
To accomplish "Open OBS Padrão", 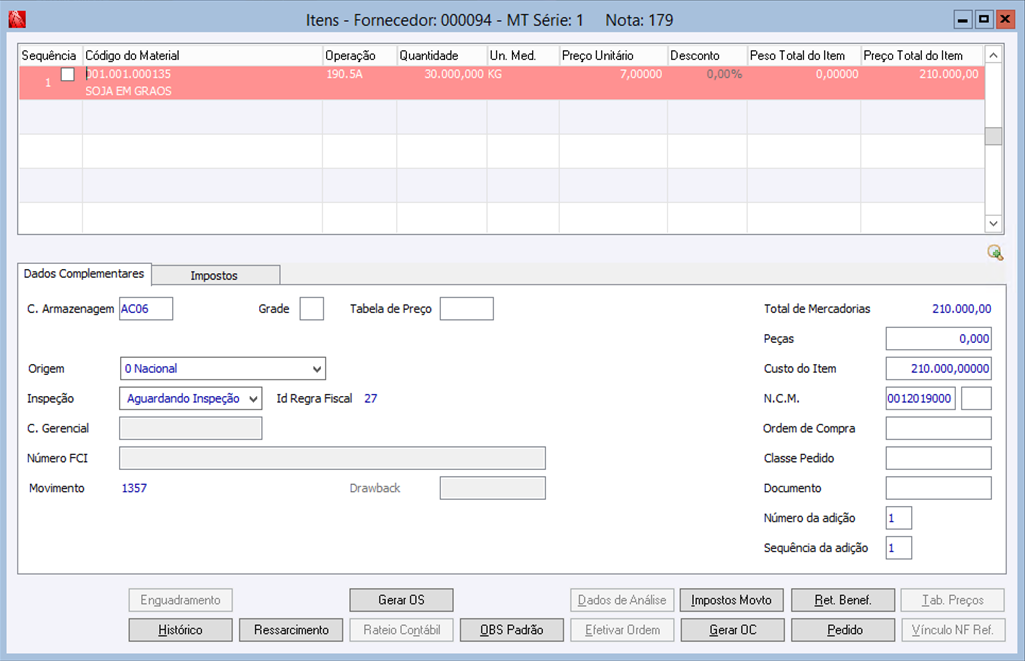I will pos(512,630).
